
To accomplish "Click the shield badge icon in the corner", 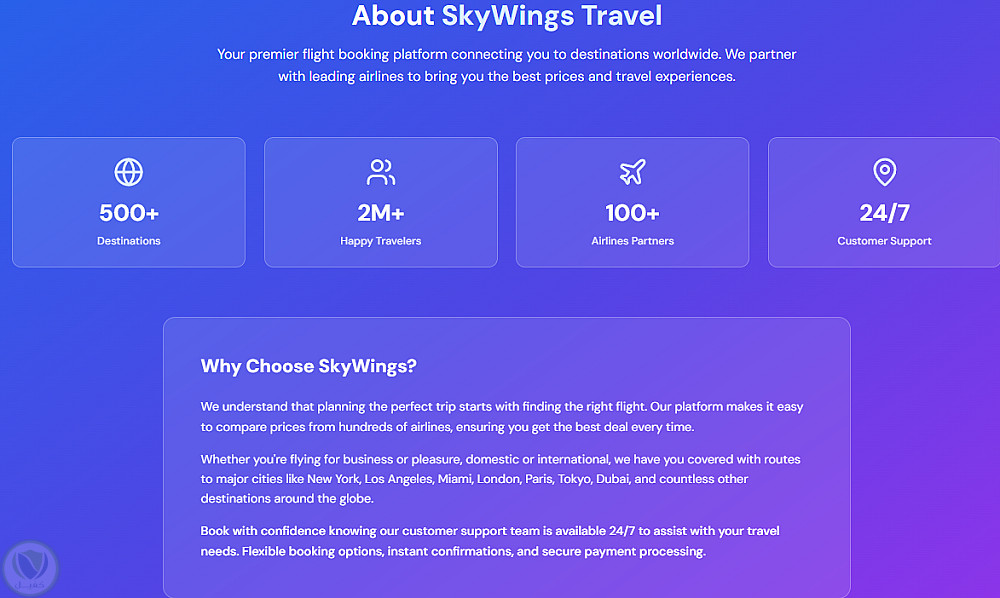I will point(31,568).
